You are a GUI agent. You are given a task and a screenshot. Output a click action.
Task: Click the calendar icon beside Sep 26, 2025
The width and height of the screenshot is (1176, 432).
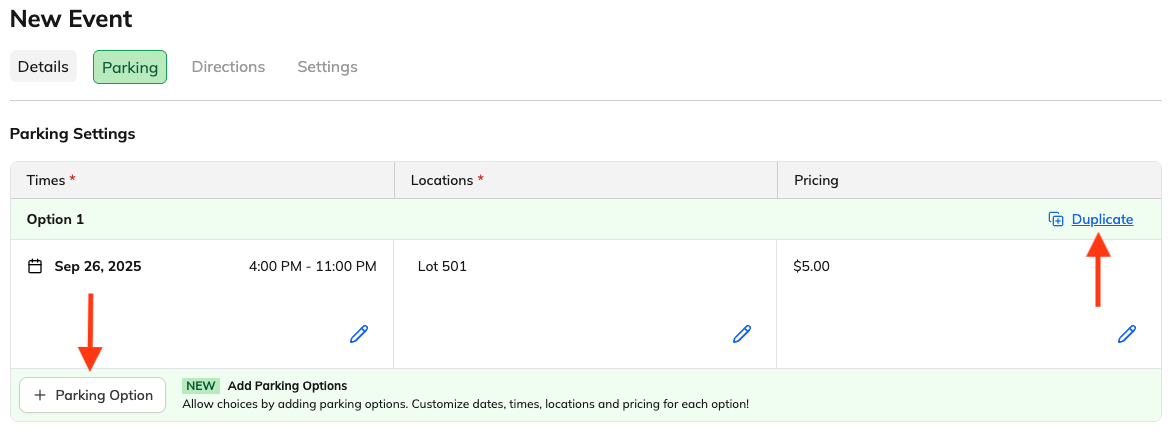pyautogui.click(x=35, y=267)
